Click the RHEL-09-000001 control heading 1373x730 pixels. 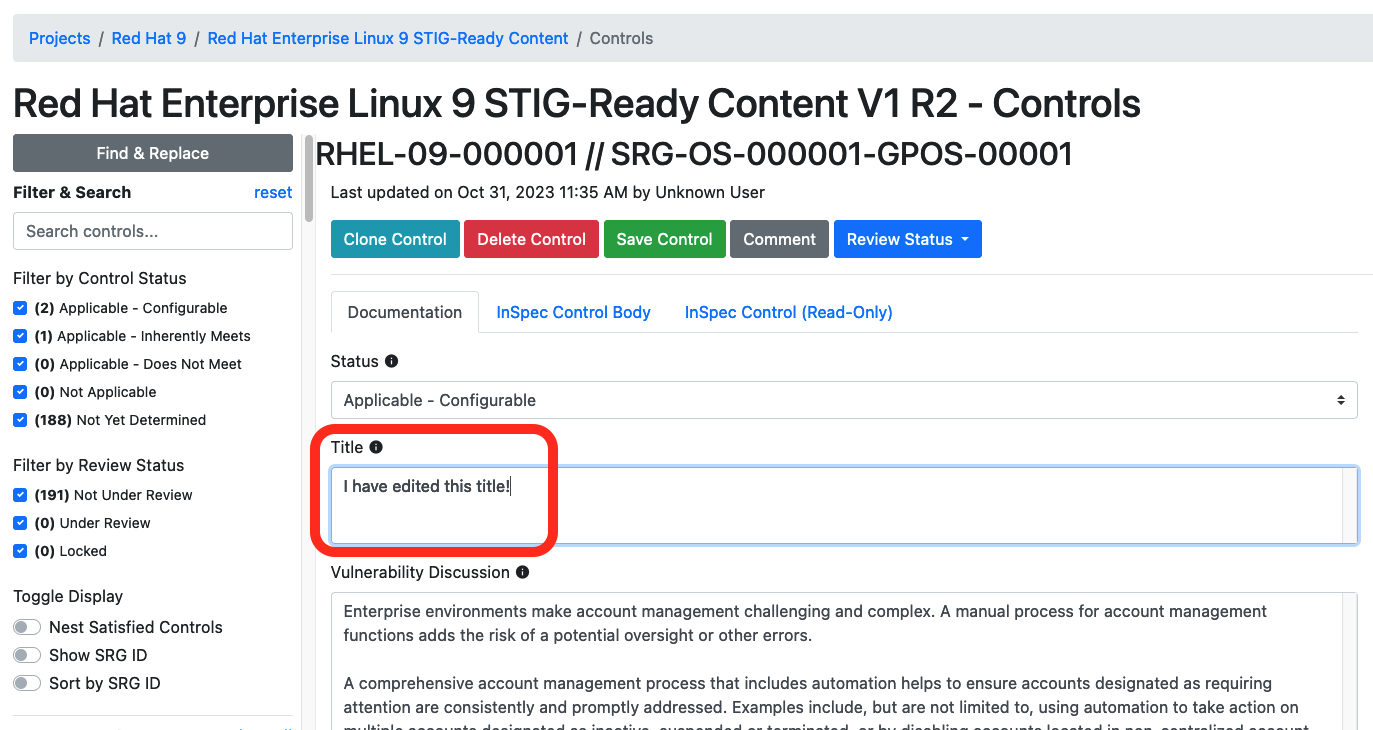(x=694, y=154)
